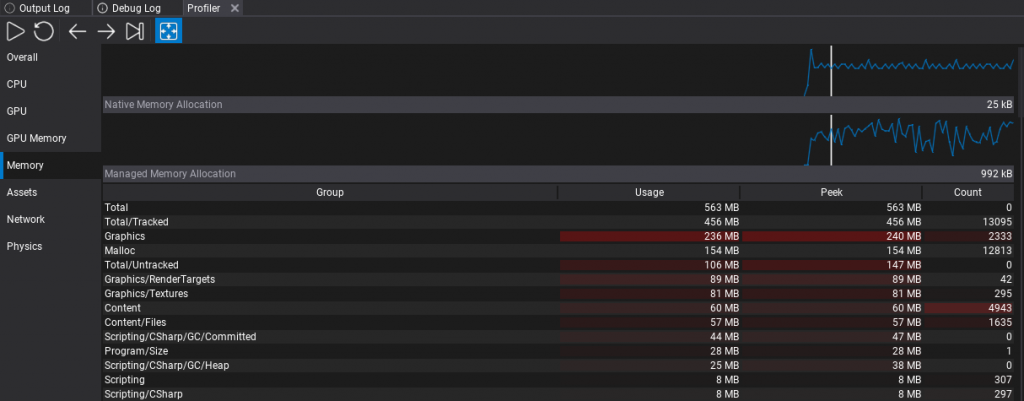Toggle the show-only-last-update-events icon
This screenshot has height=401, width=1024.
click(x=168, y=32)
